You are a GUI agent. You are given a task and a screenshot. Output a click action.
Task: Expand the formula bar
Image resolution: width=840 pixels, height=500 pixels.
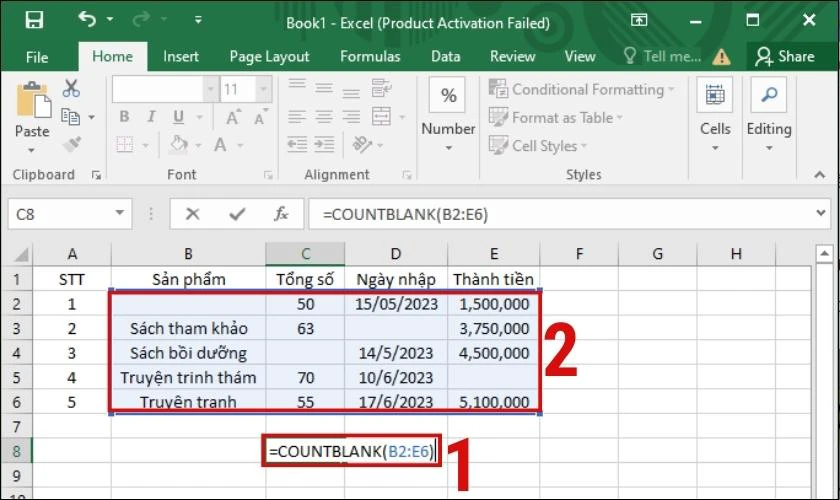[820, 213]
